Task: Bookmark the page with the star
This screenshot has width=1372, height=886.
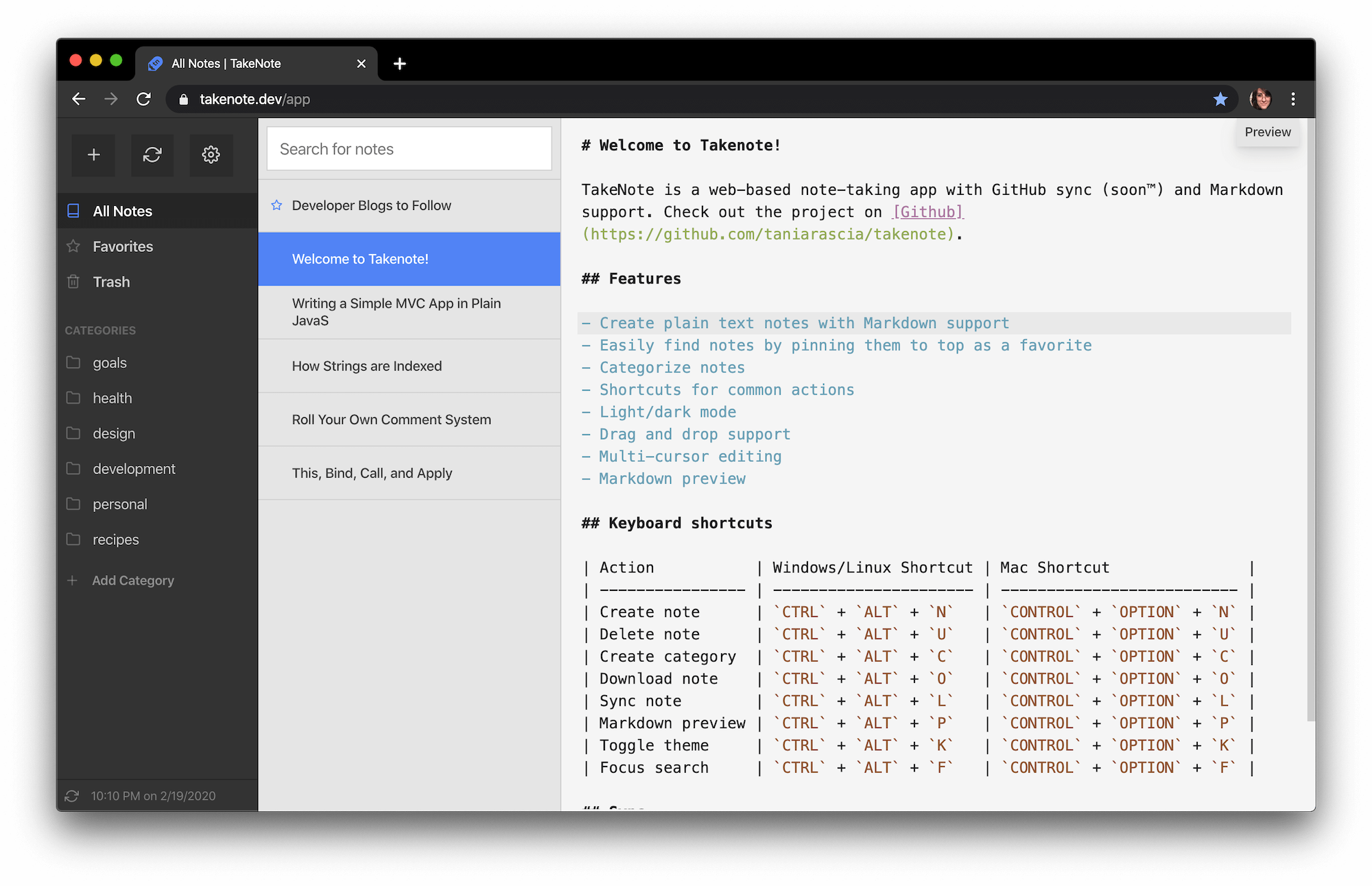Action: coord(1220,99)
